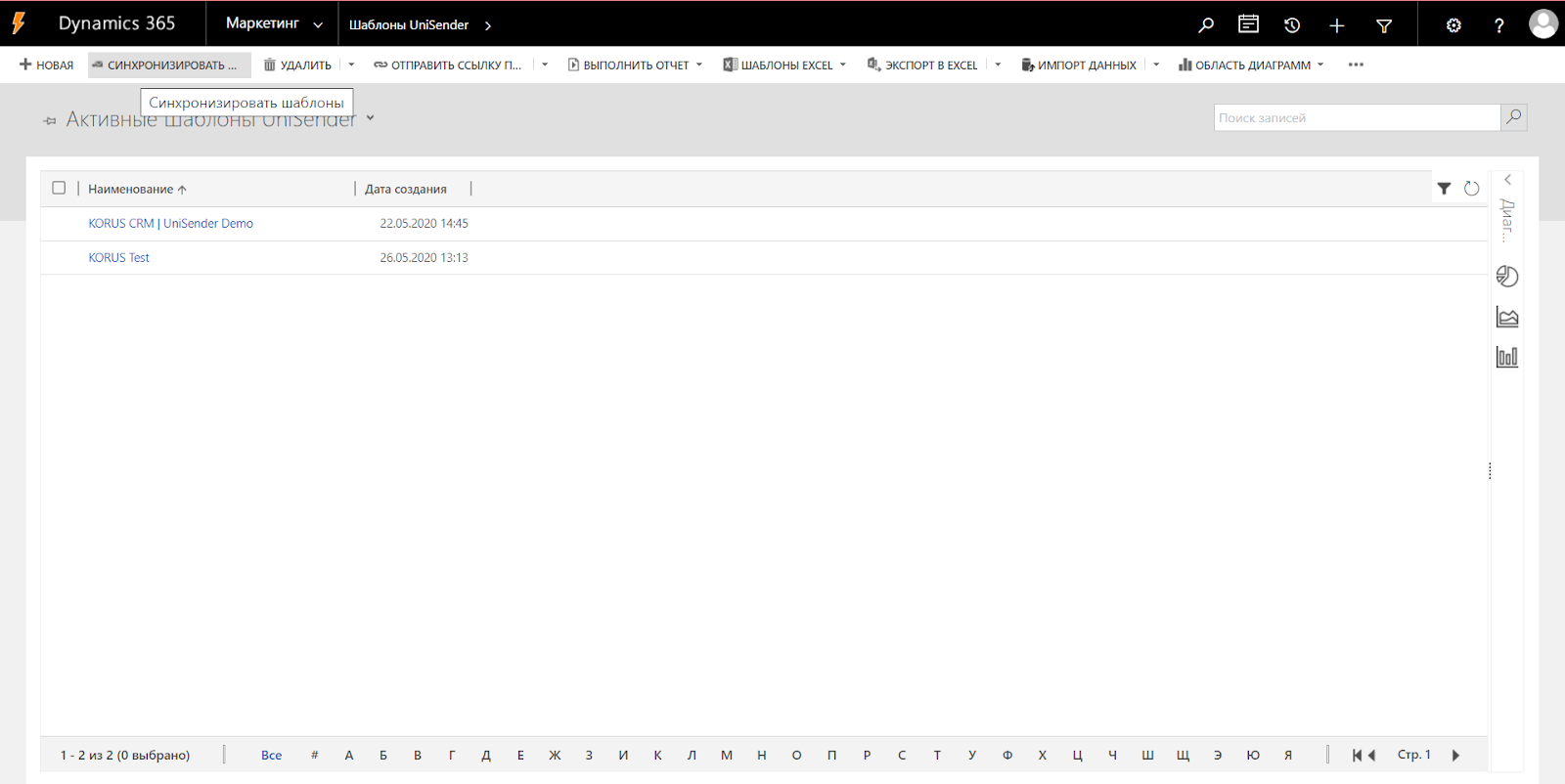This screenshot has height=784, width=1565.
Task: Click date cell 22.05.2020 14:45
Action: click(424, 223)
